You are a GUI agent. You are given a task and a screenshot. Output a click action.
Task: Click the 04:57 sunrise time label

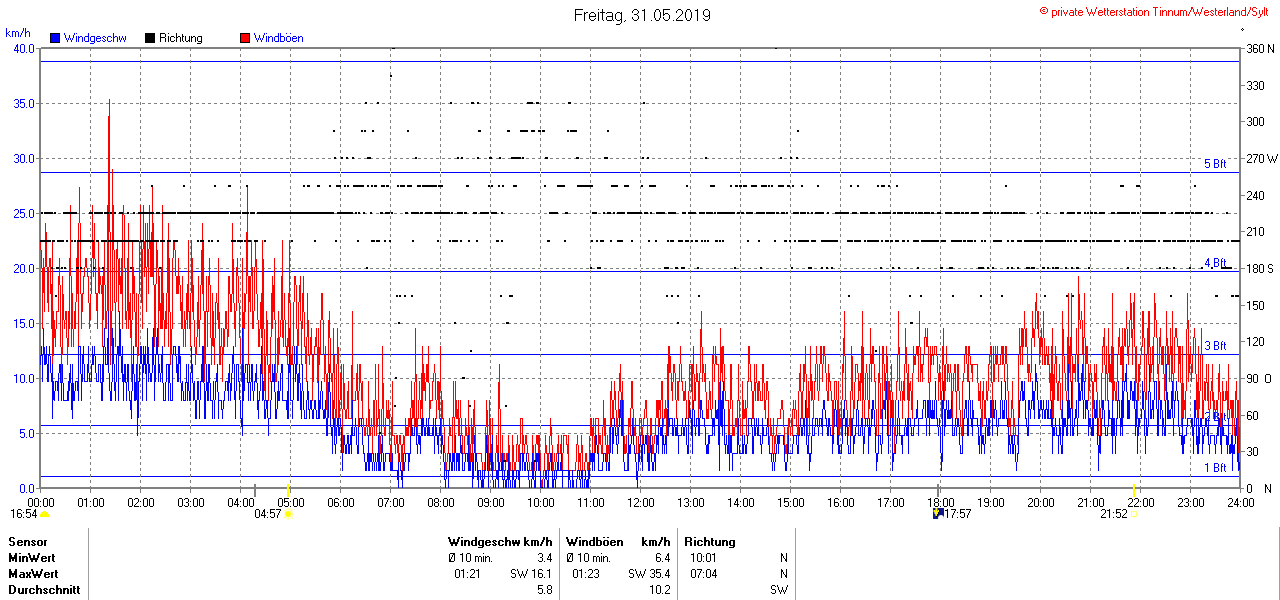click(268, 514)
